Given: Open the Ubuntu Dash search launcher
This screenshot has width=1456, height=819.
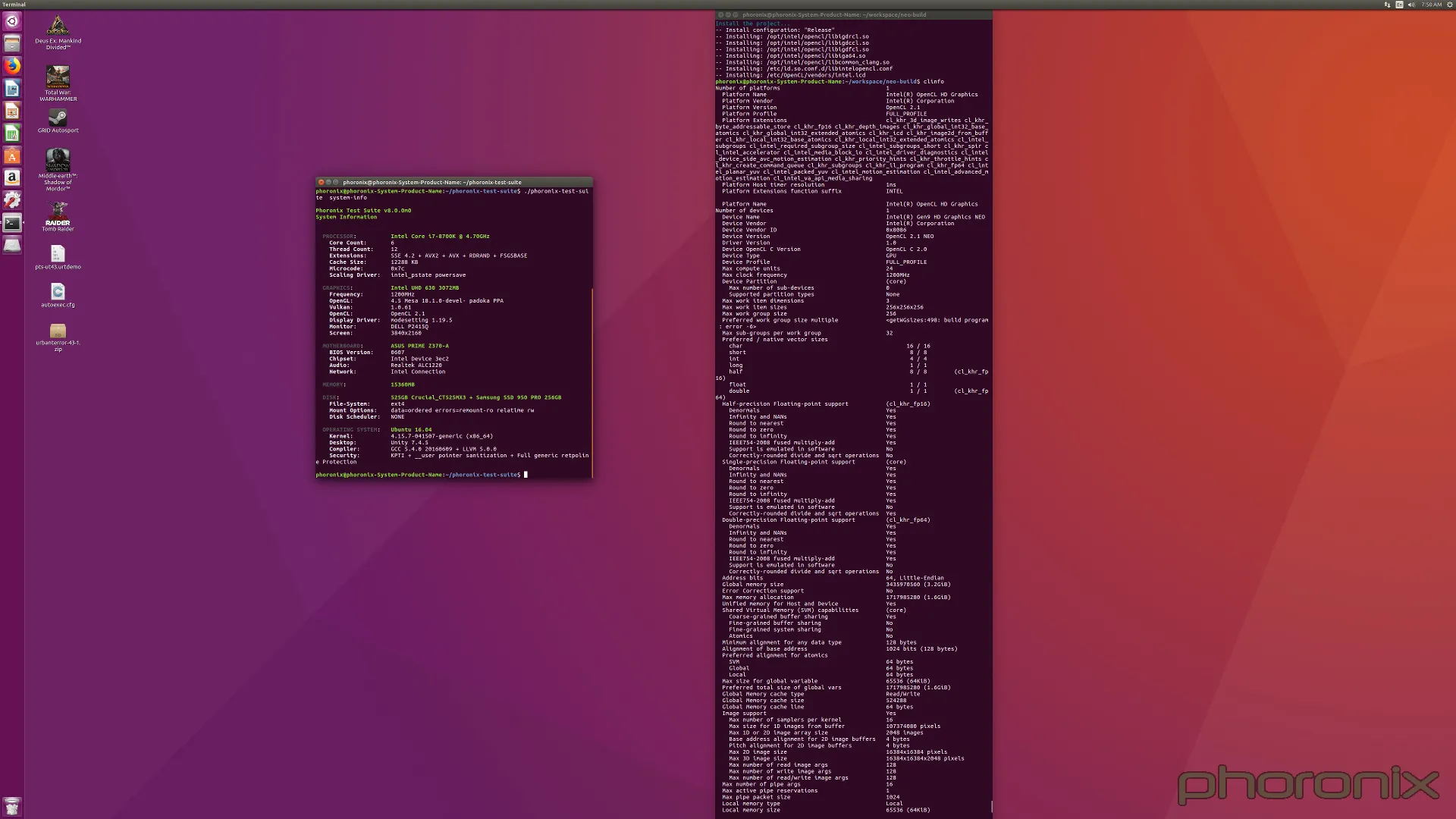Looking at the screenshot, I should coord(12,21).
